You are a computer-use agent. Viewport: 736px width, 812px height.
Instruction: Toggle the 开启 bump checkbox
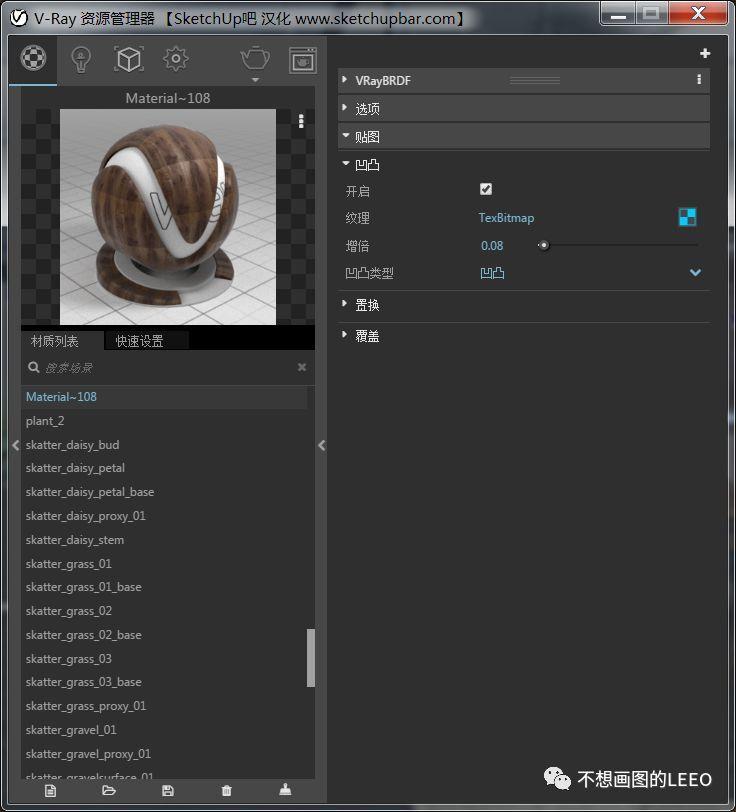486,190
